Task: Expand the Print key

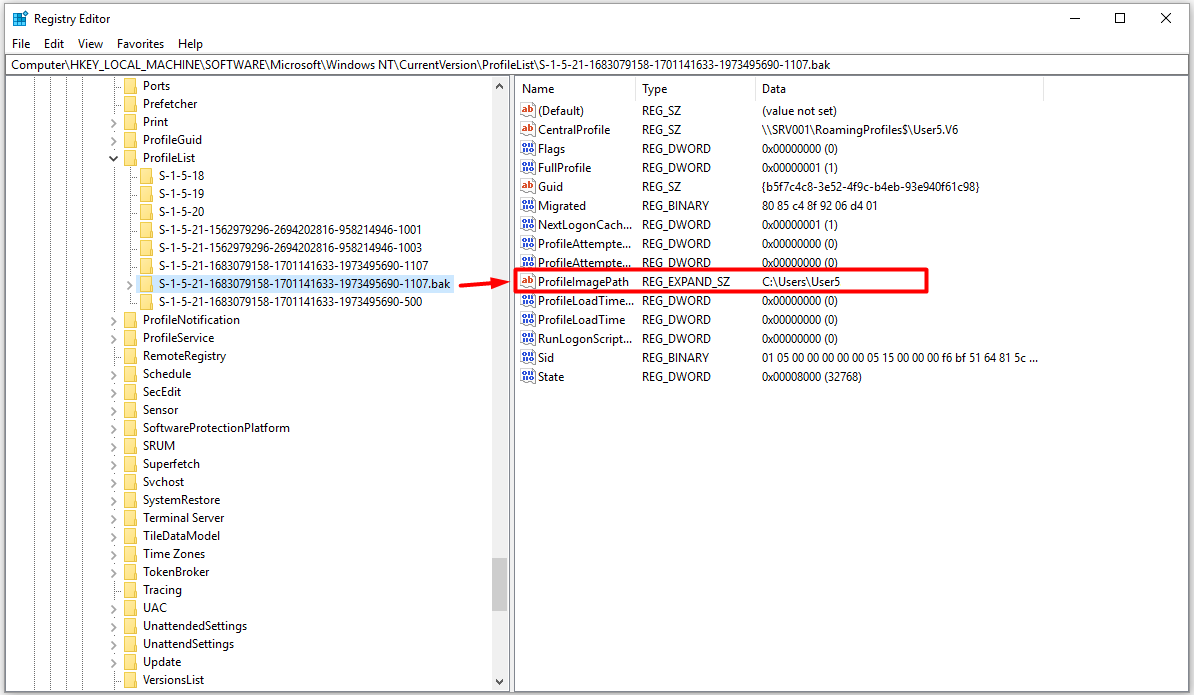Action: pyautogui.click(x=113, y=123)
